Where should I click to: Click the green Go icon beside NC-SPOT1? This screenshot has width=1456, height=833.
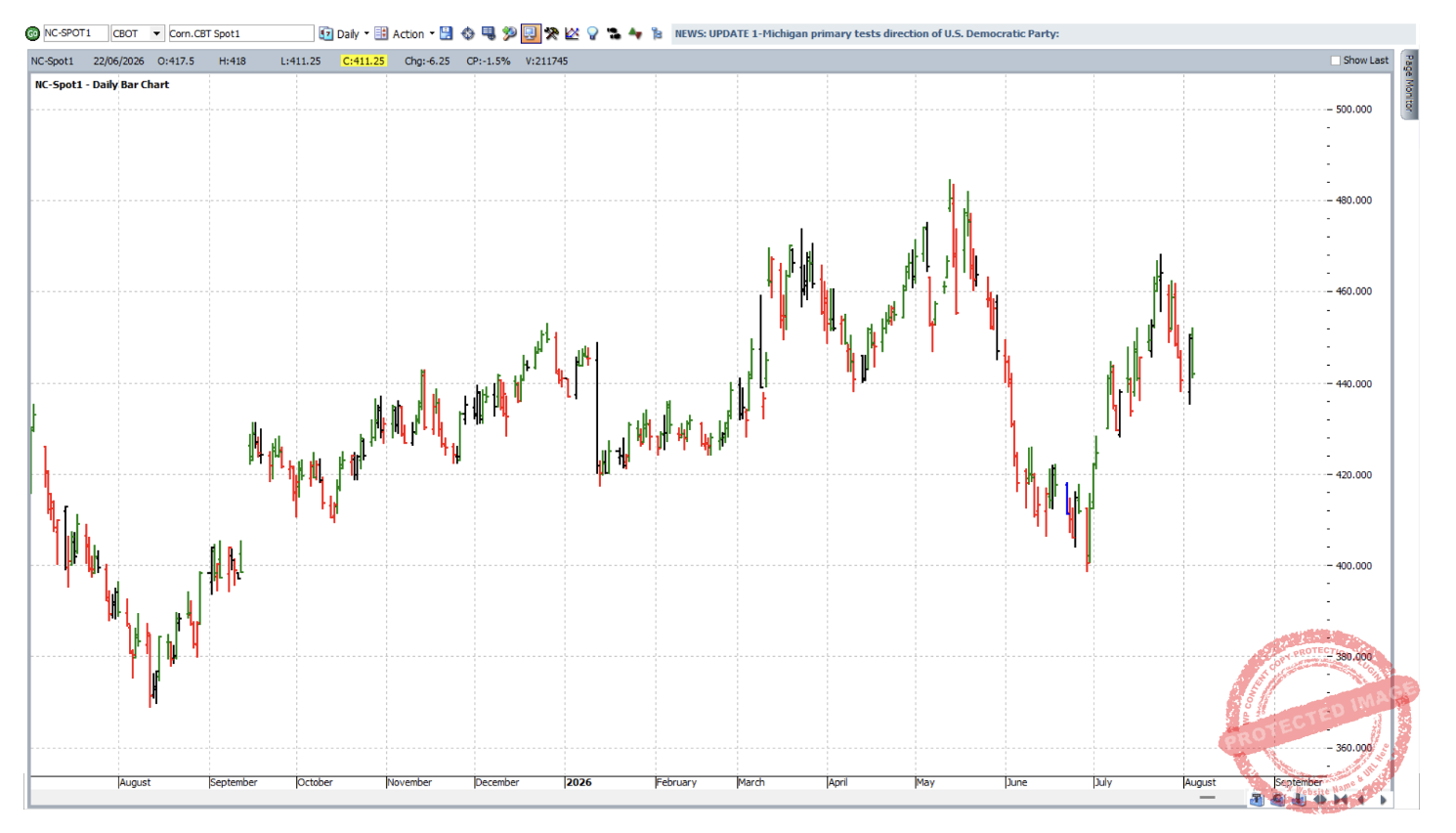pos(32,33)
